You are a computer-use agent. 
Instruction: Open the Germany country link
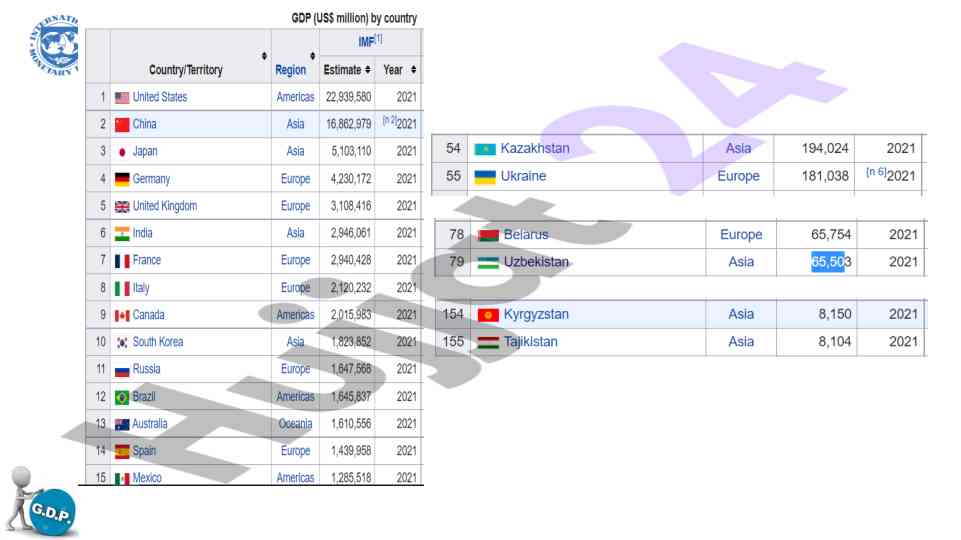coord(151,178)
